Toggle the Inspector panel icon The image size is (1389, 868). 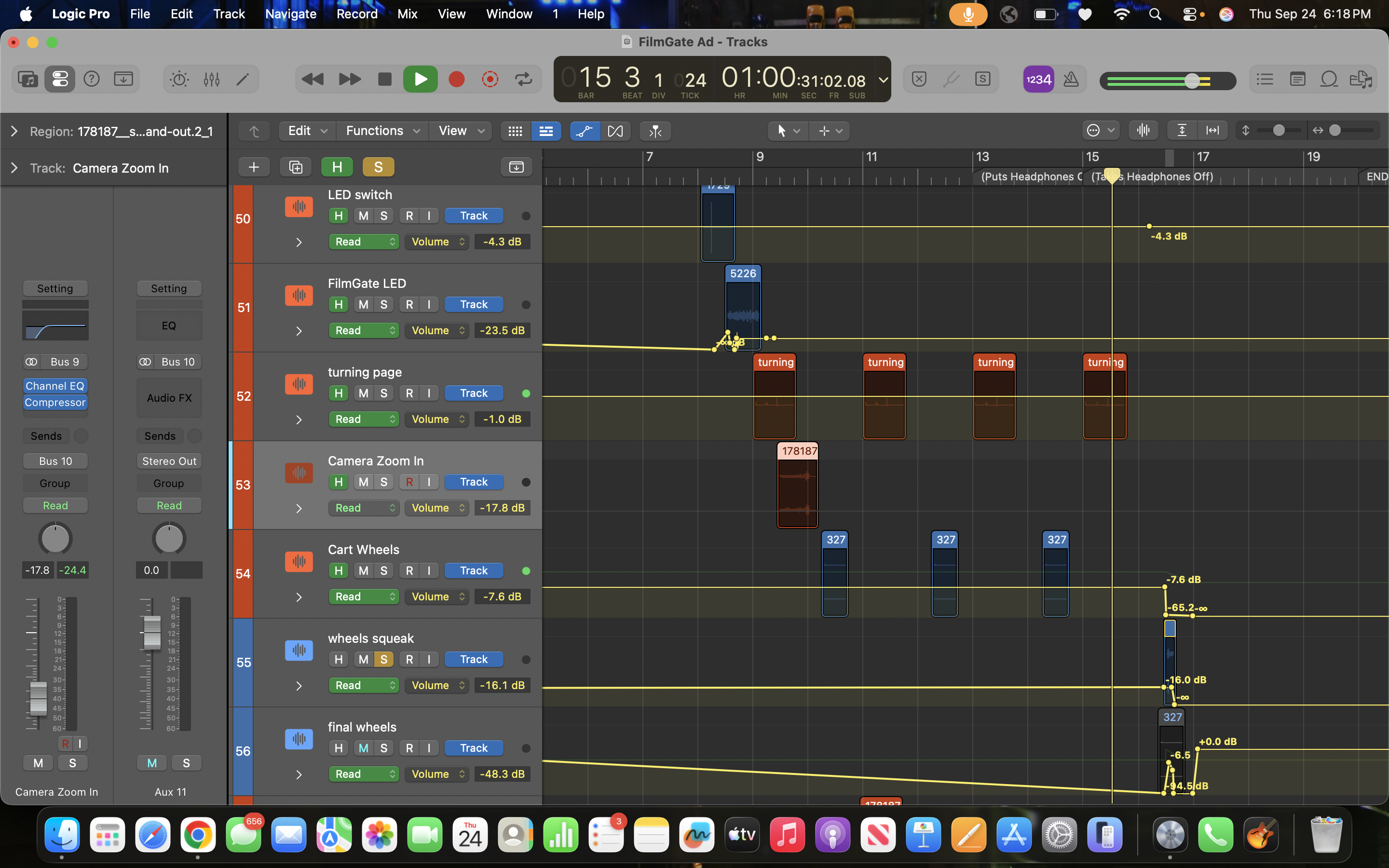click(x=60, y=79)
